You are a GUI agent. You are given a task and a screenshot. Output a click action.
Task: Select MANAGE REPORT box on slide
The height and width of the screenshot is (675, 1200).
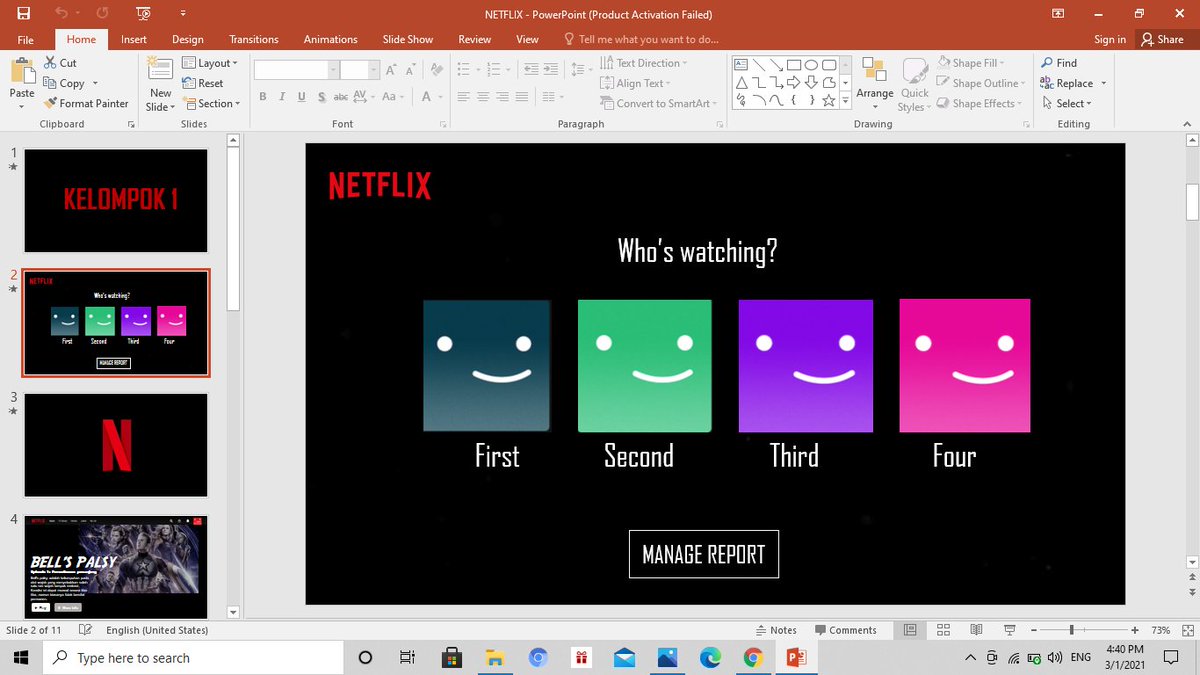tap(704, 554)
